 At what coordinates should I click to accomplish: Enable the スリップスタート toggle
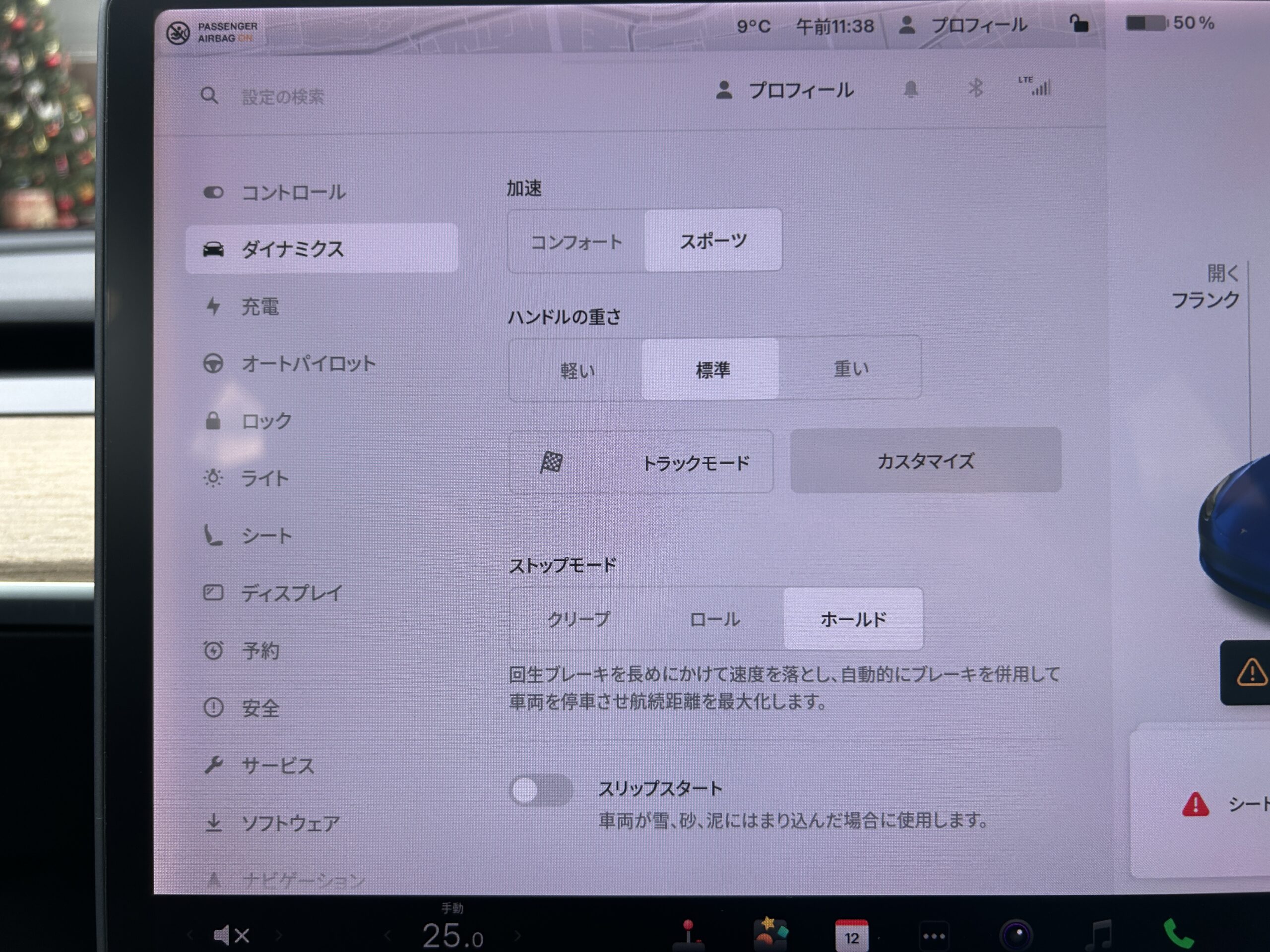[x=541, y=791]
